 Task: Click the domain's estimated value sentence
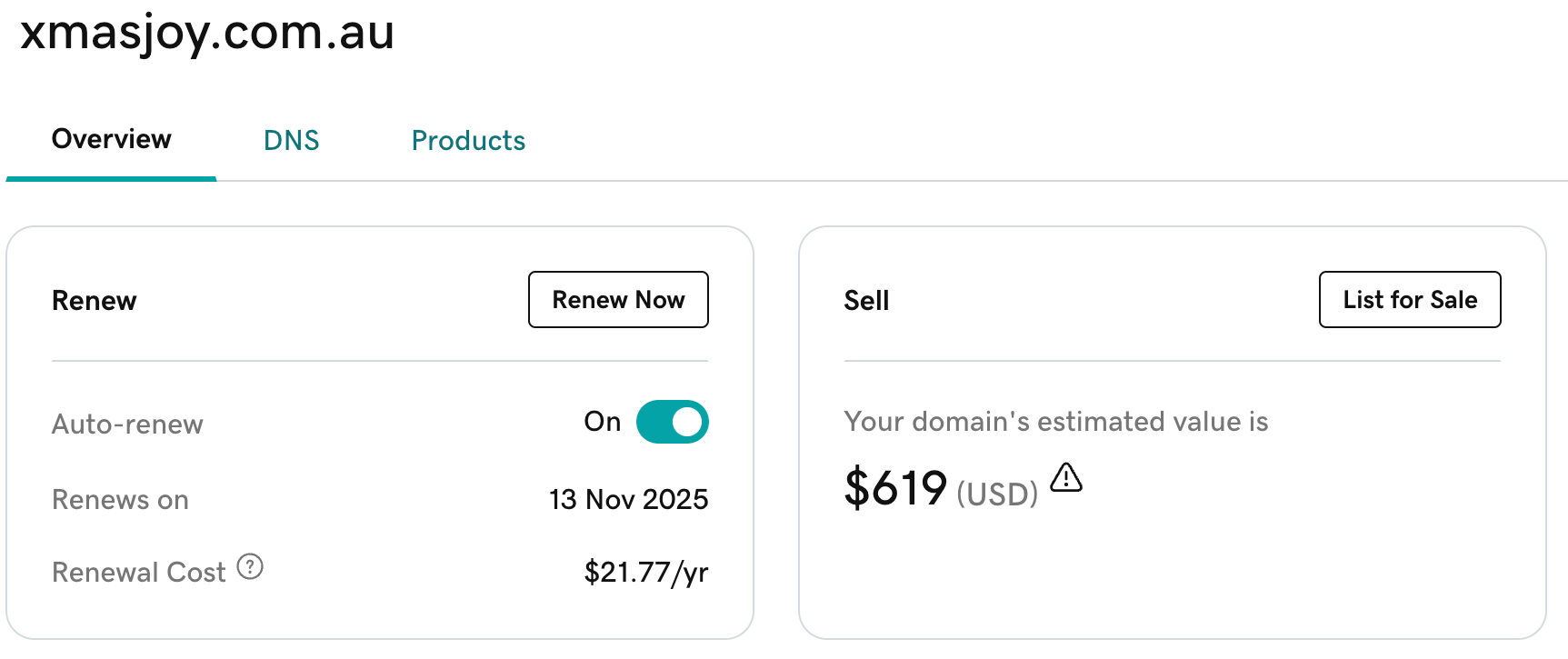(1055, 422)
